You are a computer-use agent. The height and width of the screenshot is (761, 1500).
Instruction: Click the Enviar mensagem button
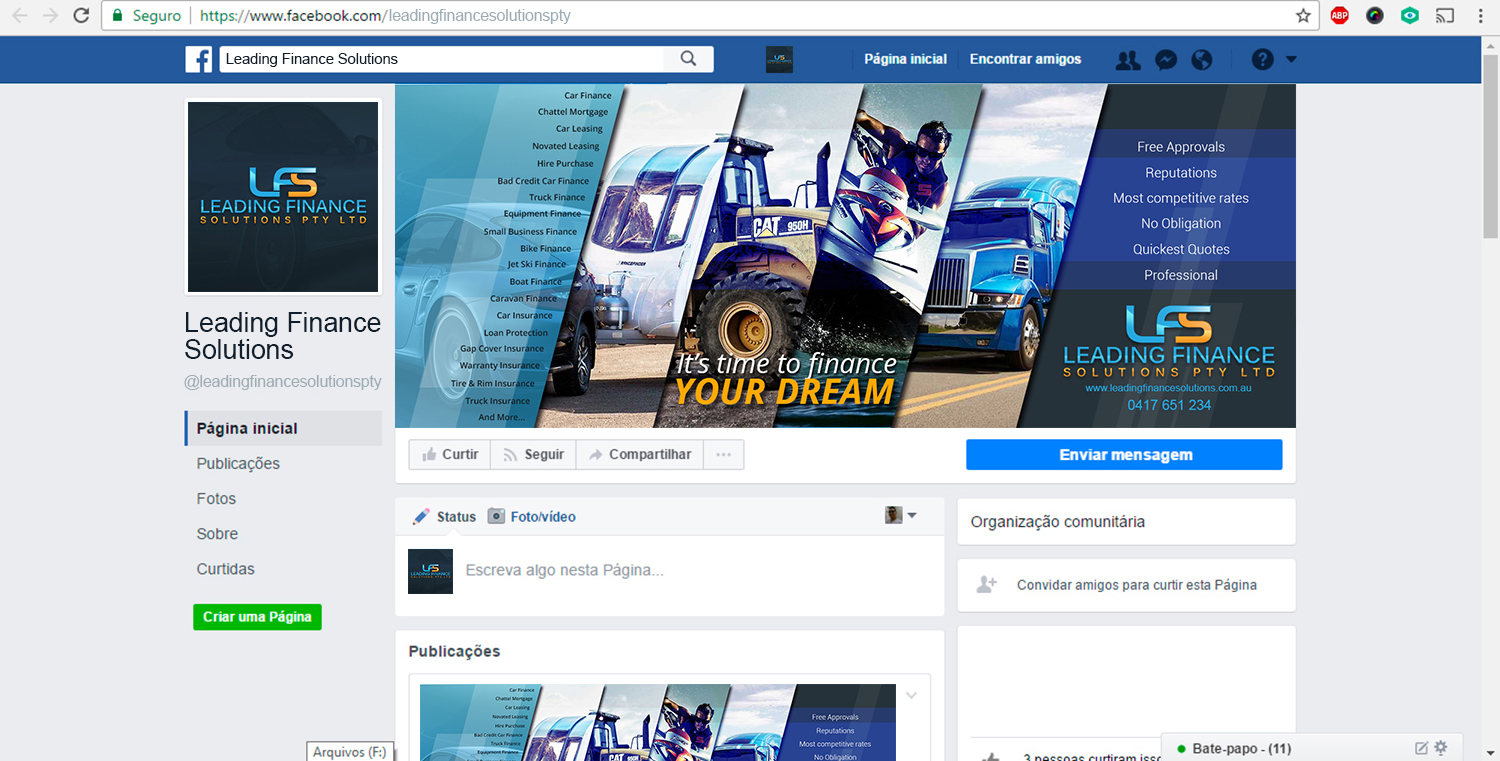tap(1123, 454)
